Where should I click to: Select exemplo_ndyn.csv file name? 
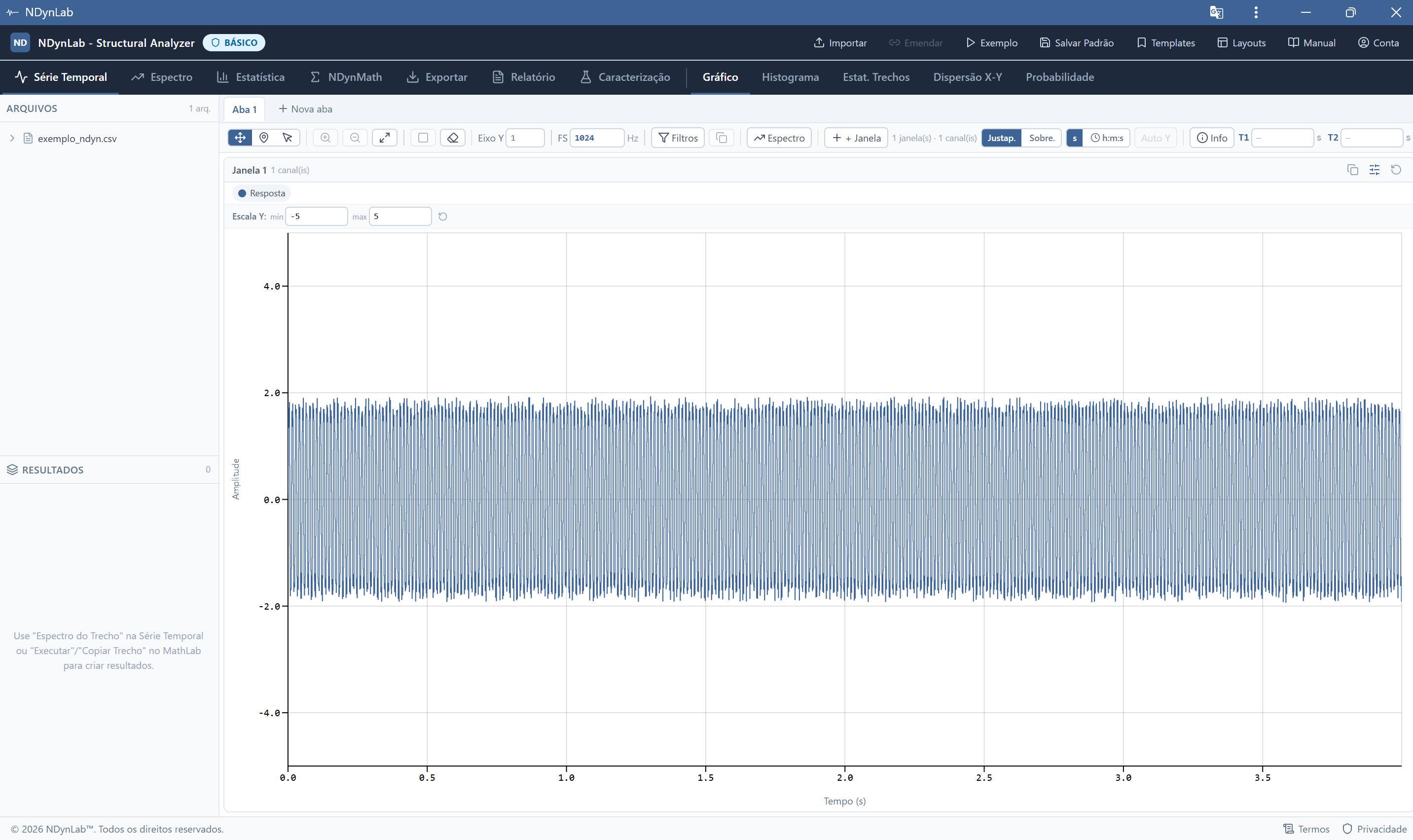pyautogui.click(x=77, y=139)
